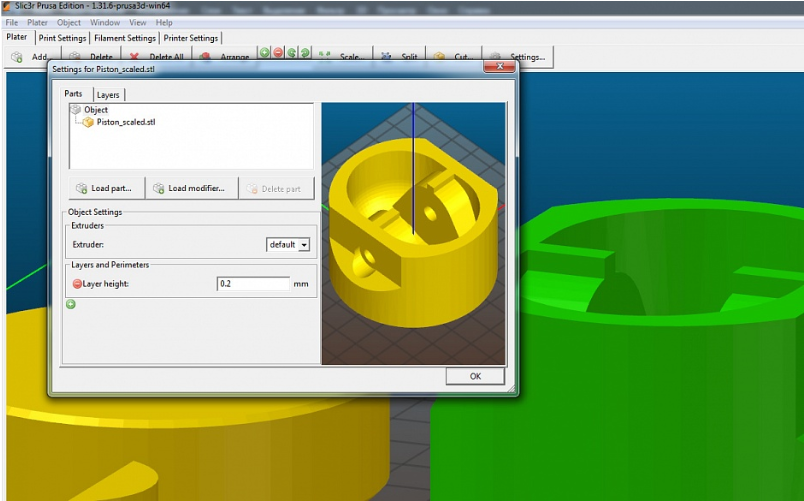Select the Object tree root
Viewport: 804px width, 501px height.
(96, 109)
